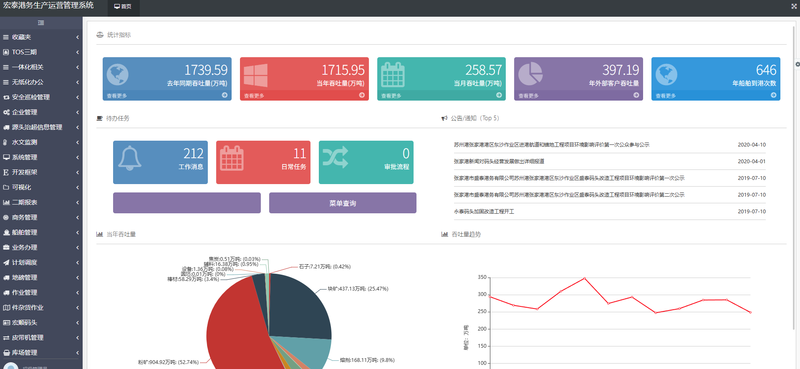This screenshot has height=369, width=800.
Task: Expand the 安全巡检管理 sidebar menu
Action: [41, 97]
